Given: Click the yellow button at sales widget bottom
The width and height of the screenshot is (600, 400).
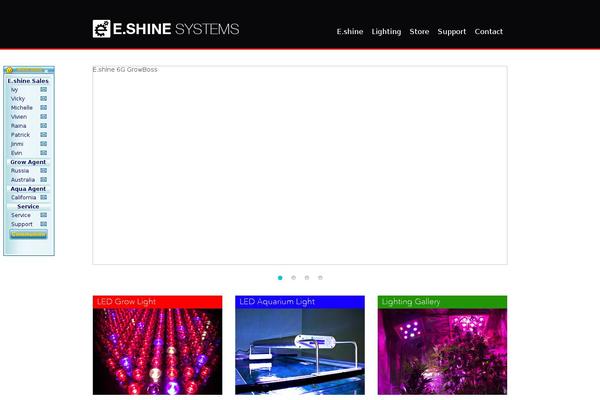Looking at the screenshot, I should click(29, 234).
